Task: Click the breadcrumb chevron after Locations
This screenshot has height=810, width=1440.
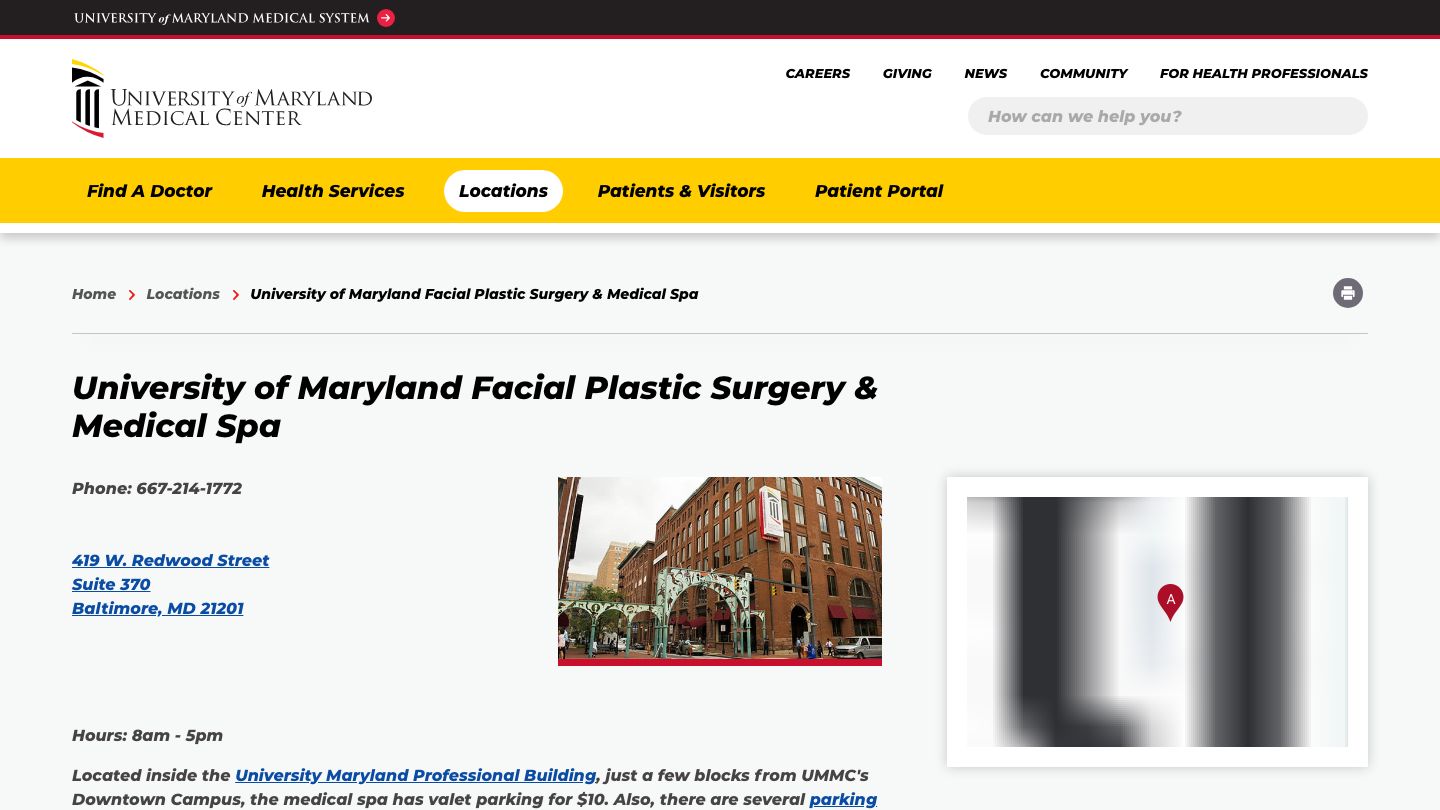Action: [x=236, y=295]
